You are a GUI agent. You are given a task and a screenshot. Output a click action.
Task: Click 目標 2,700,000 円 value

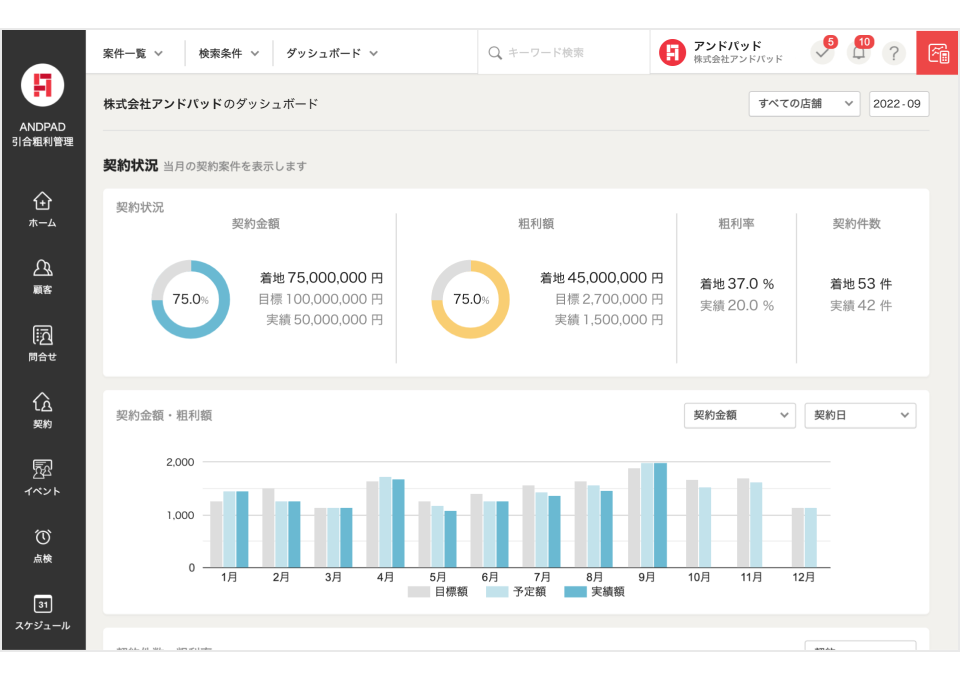(609, 299)
